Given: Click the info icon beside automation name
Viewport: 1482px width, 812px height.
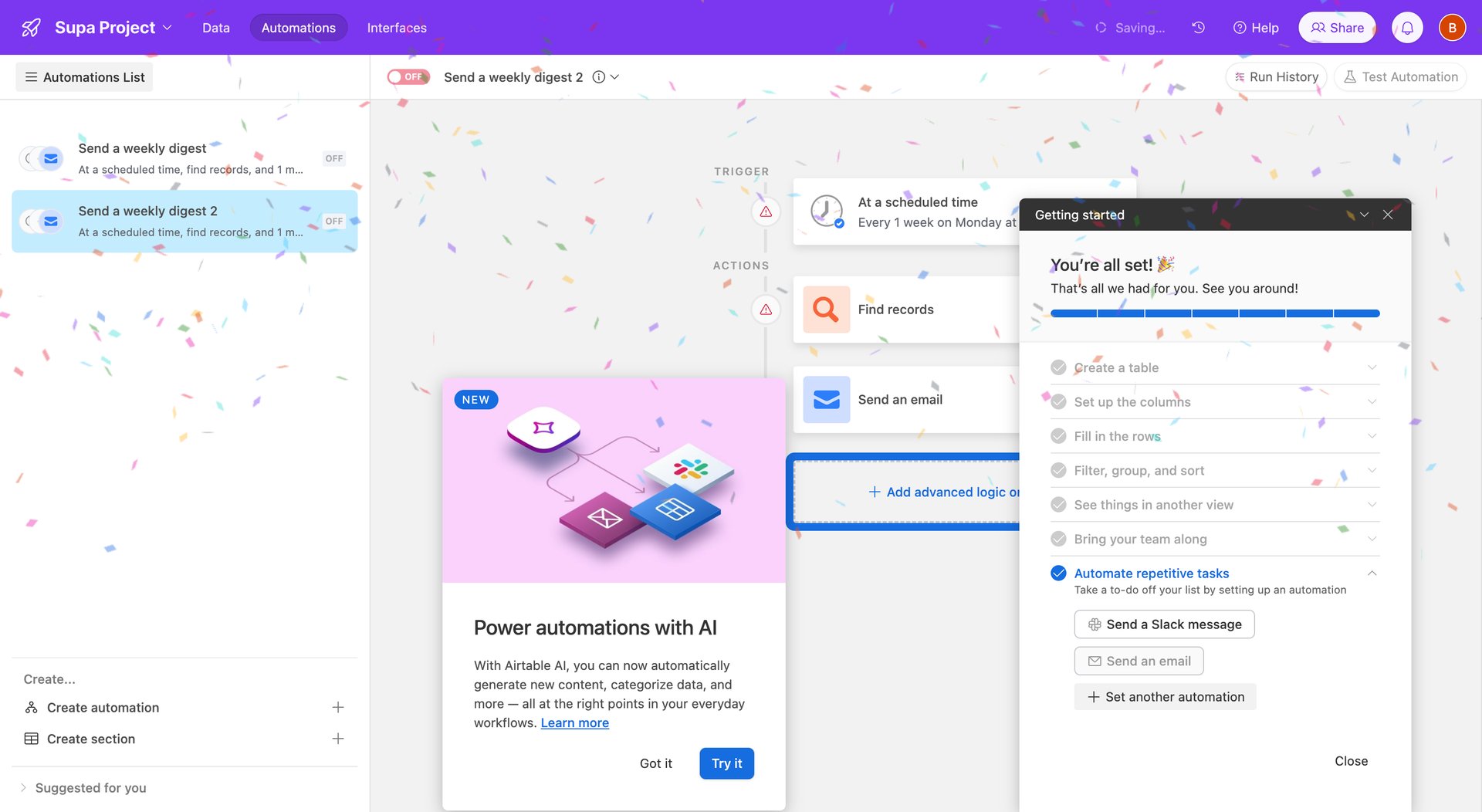Looking at the screenshot, I should [598, 76].
